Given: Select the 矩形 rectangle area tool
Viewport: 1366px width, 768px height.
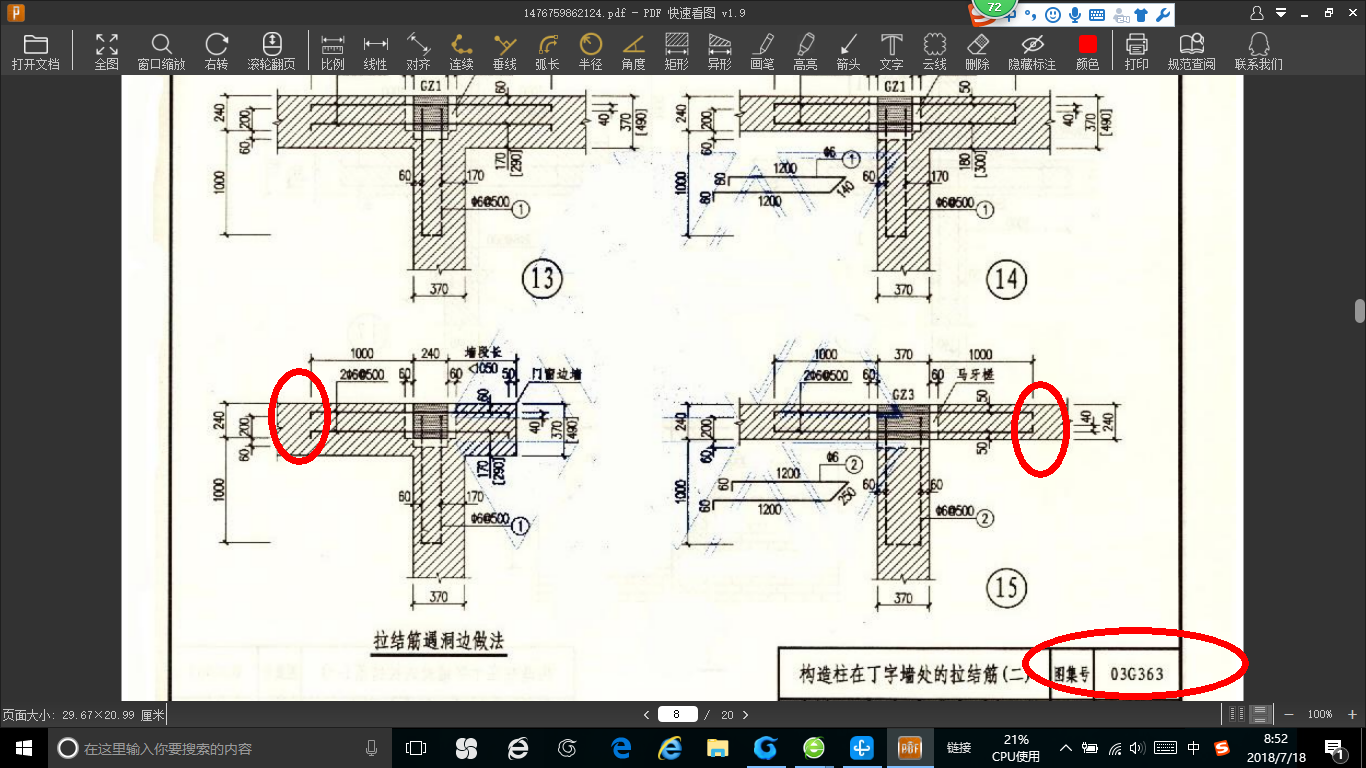Looking at the screenshot, I should [x=676, y=51].
